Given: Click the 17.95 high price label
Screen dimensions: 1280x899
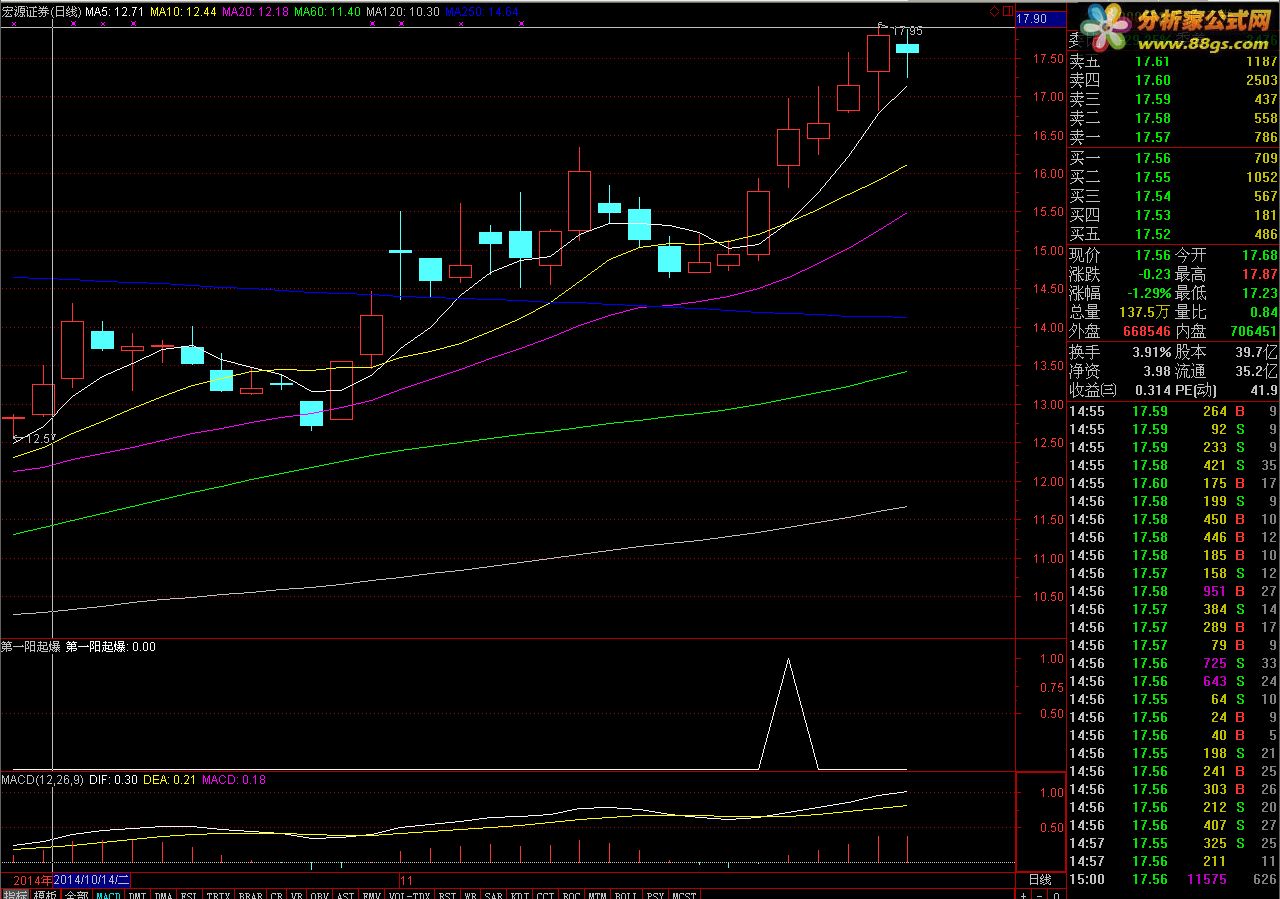Looking at the screenshot, I should 906,32.
